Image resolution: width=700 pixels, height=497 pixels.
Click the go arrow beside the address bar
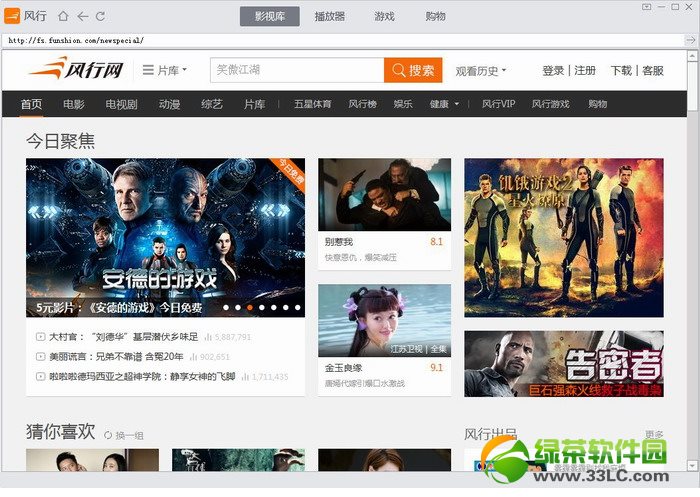[x=690, y=40]
